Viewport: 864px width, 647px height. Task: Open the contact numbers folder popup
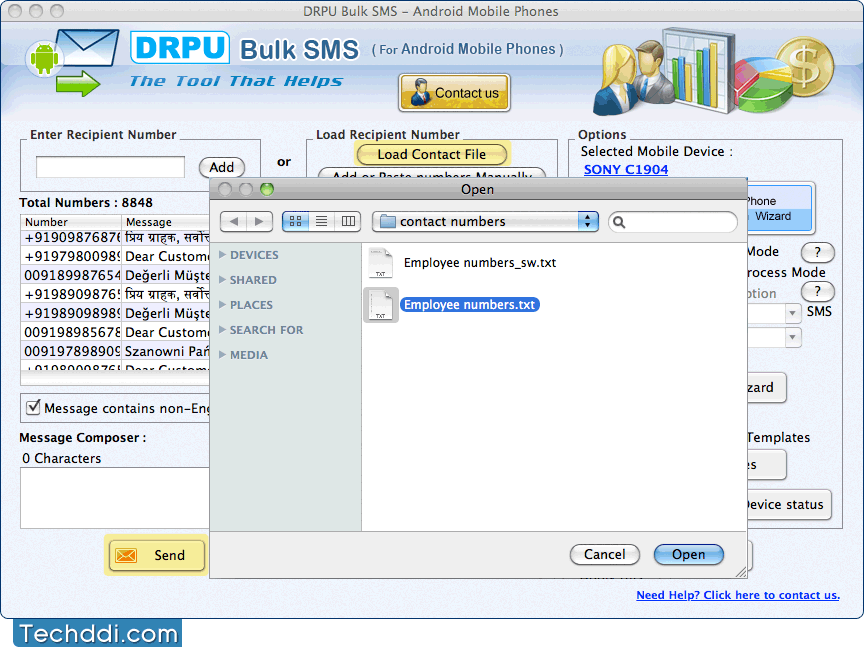tap(485, 222)
